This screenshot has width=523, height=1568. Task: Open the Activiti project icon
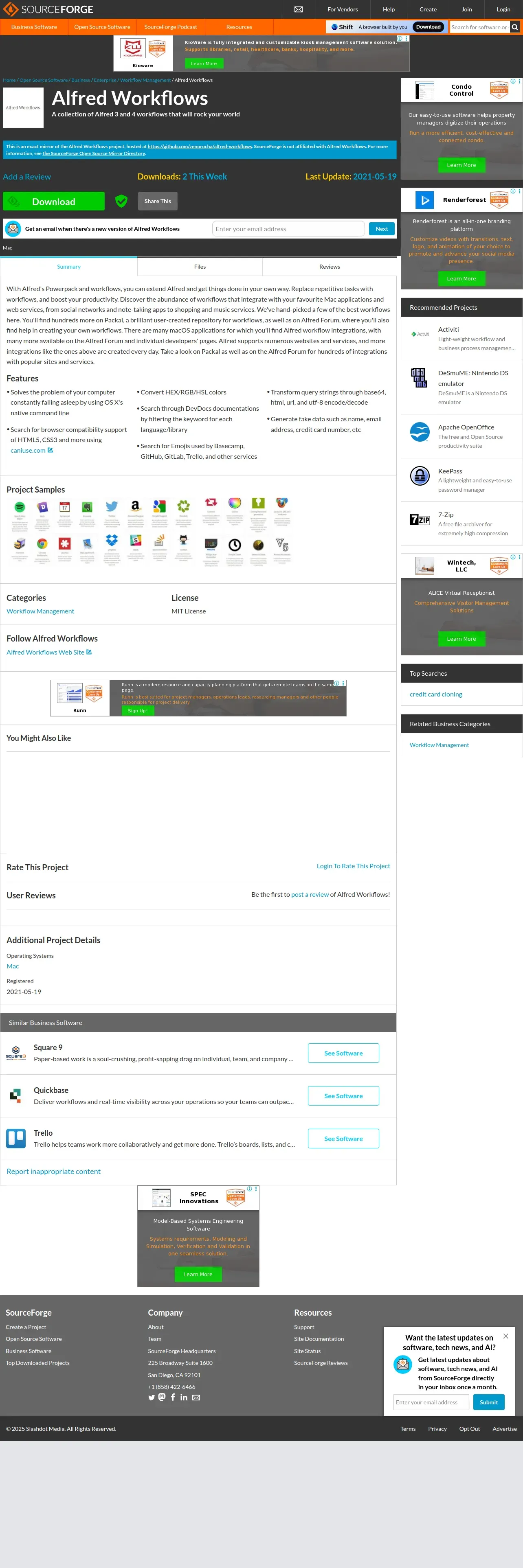pos(420,333)
